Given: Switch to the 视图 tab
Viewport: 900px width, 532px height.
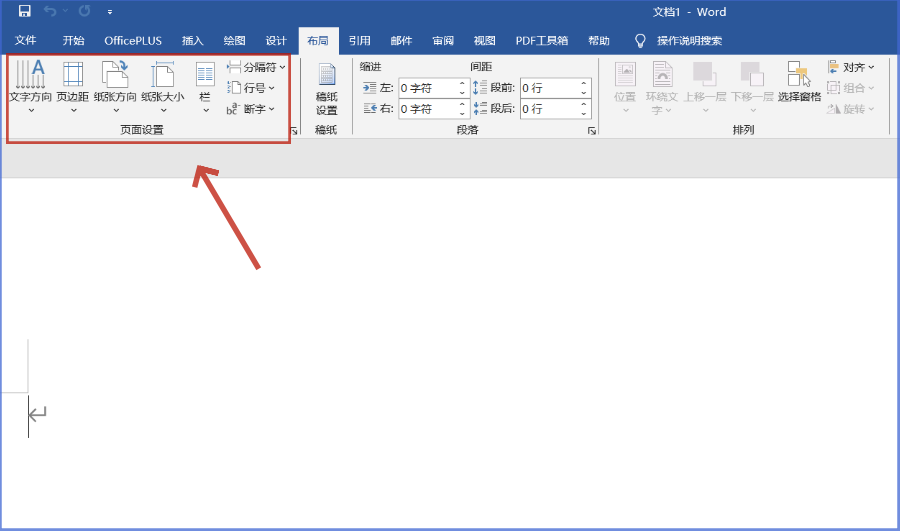Looking at the screenshot, I should [484, 41].
